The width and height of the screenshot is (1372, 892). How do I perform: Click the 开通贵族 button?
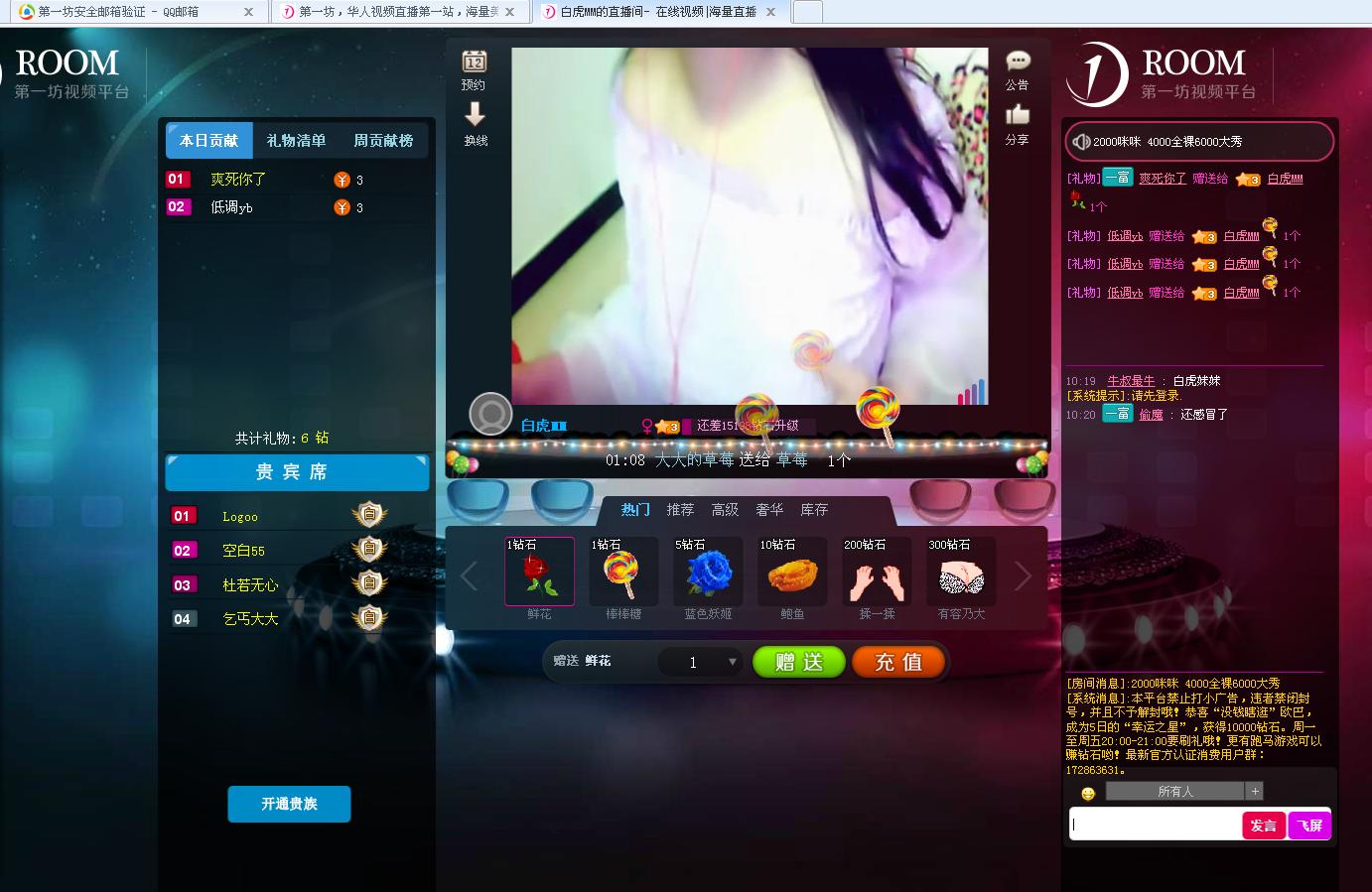point(289,804)
